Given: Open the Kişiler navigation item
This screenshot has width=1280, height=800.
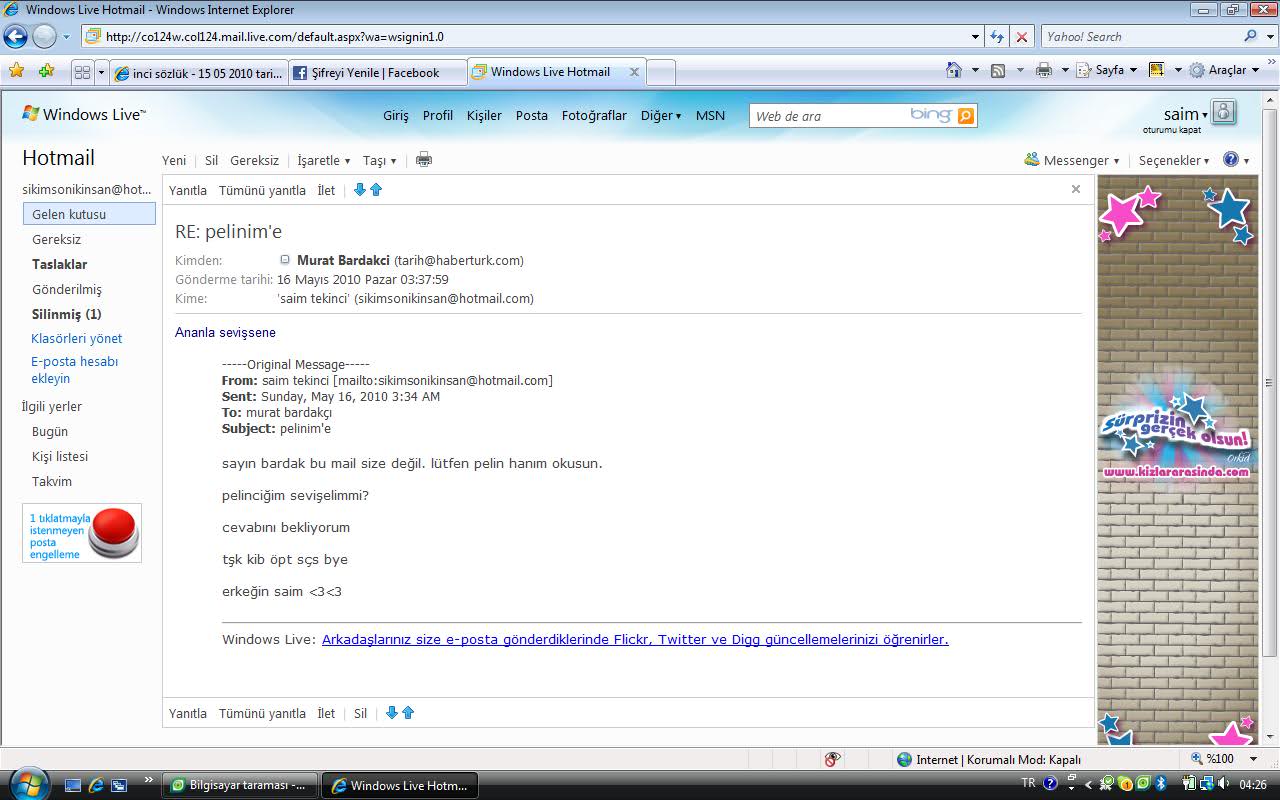Looking at the screenshot, I should [484, 116].
